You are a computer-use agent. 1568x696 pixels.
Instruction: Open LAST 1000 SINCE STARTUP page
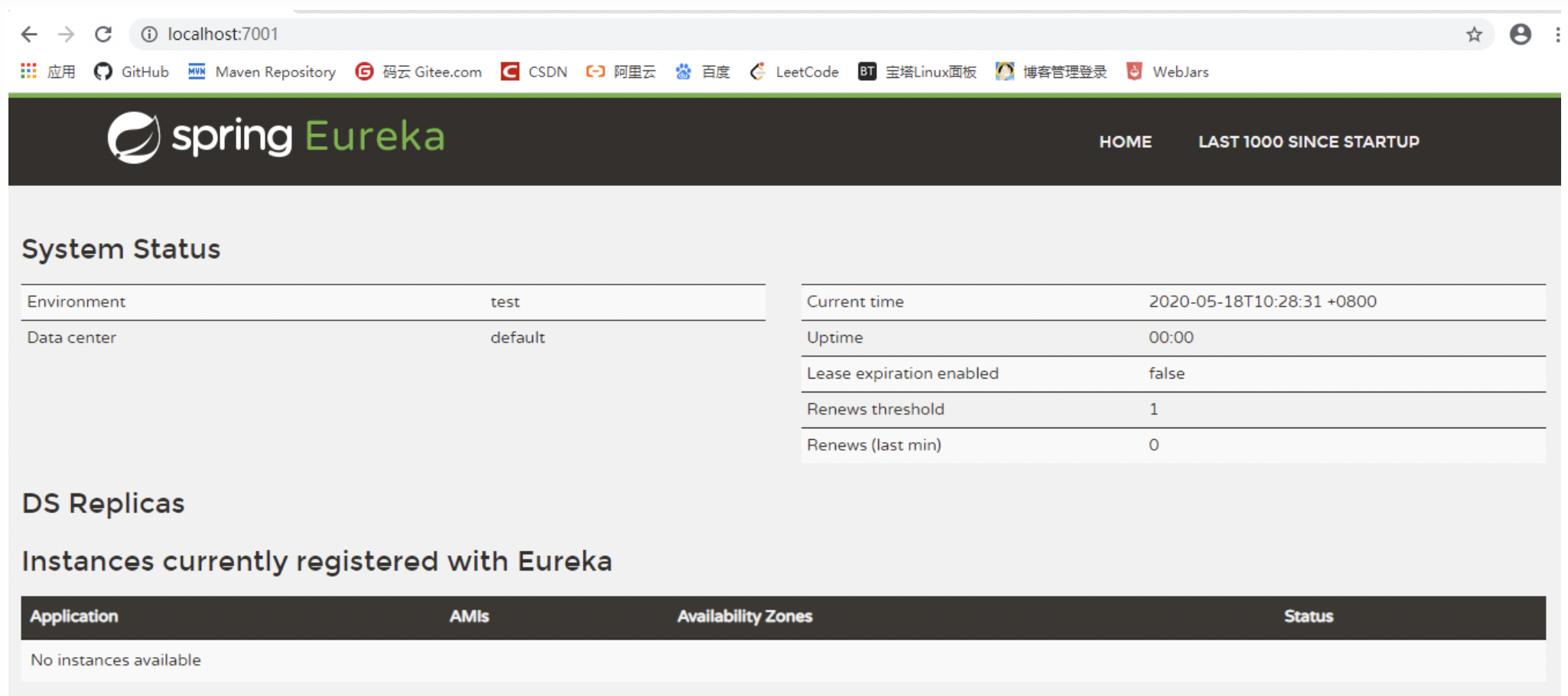pos(1309,141)
